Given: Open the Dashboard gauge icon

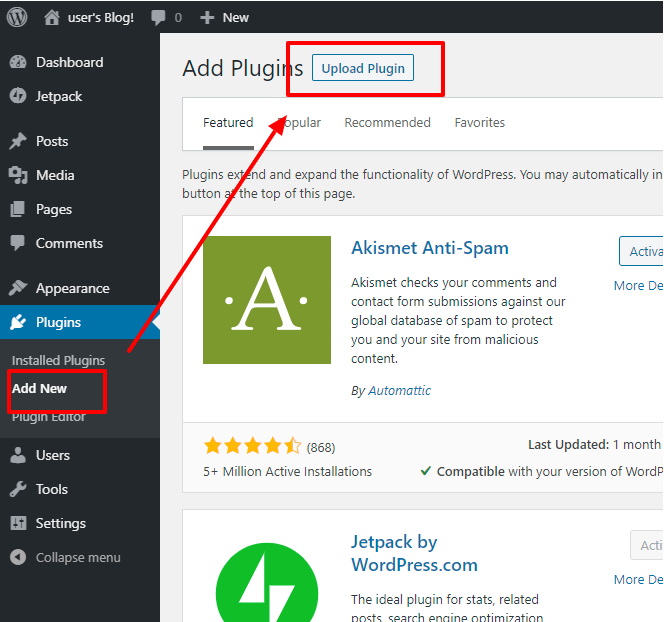Looking at the screenshot, I should click(x=18, y=62).
